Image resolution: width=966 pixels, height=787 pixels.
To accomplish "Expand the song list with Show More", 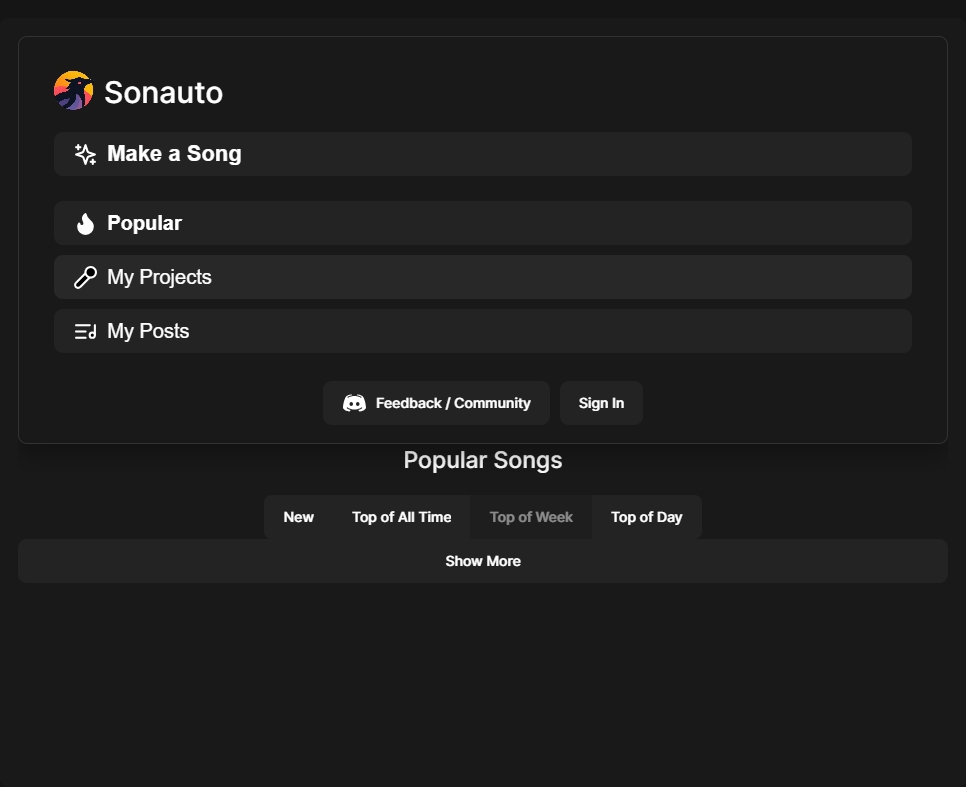I will tap(483, 561).
